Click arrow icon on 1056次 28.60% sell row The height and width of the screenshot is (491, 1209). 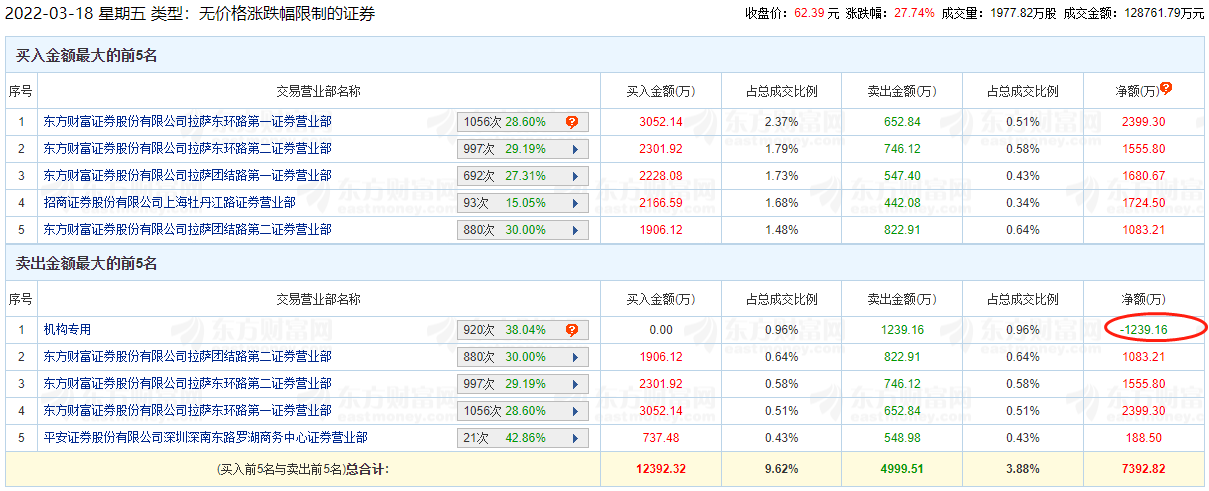574,411
